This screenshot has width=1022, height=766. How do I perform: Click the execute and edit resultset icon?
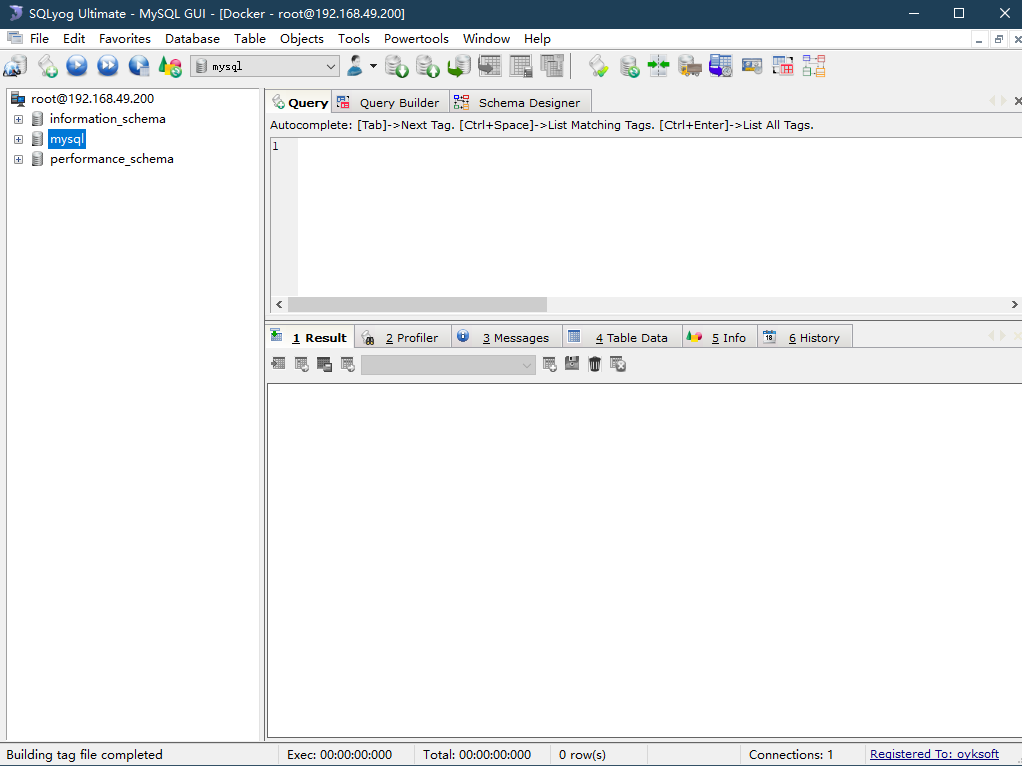(139, 66)
